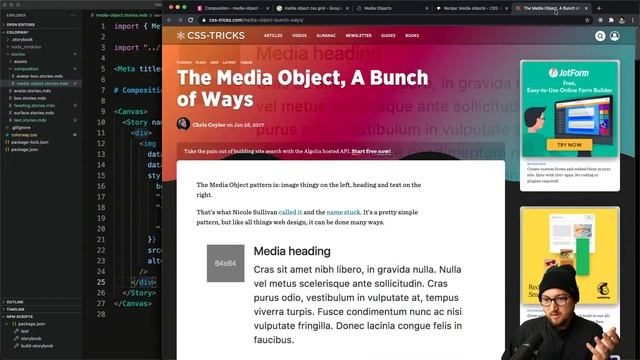The width and height of the screenshot is (640, 360).
Task: Open the NEWSLETTER nav item
Action: tap(358, 36)
